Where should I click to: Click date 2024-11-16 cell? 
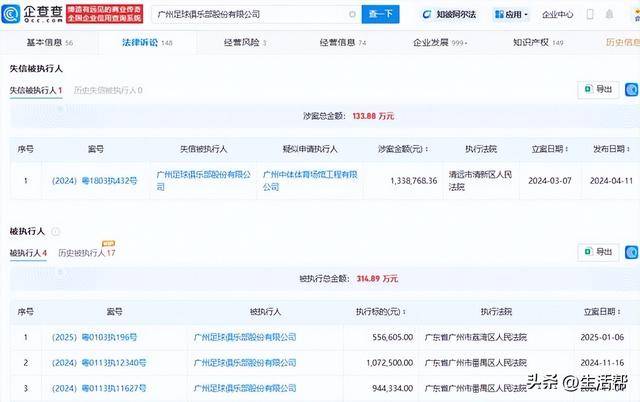tap(602, 363)
